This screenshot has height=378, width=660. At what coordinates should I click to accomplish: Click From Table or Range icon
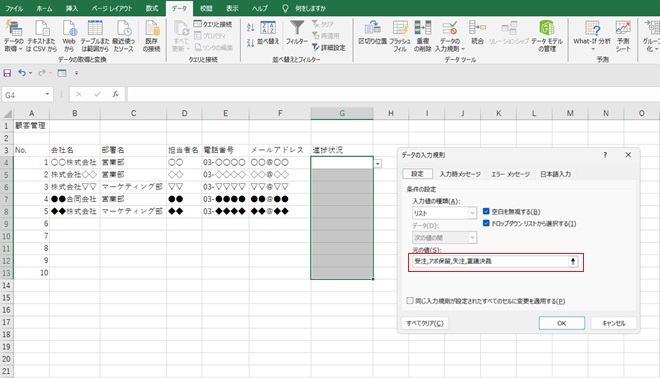point(95,36)
